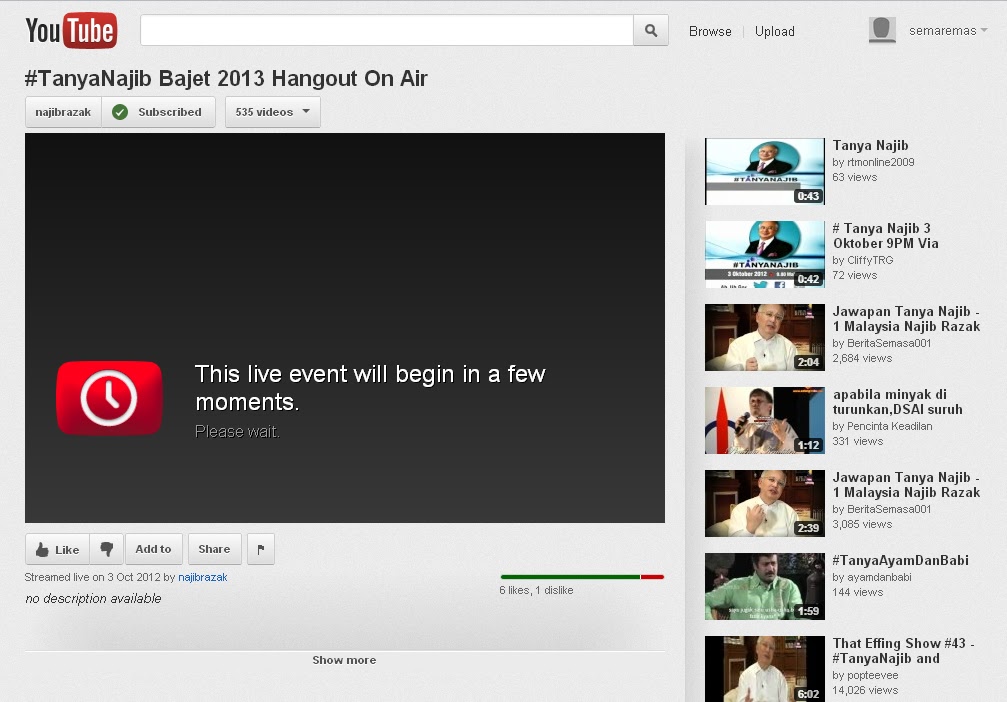This screenshot has width=1007, height=702.
Task: Click the '#TanyaAyamDanBabi' title
Action: click(900, 560)
